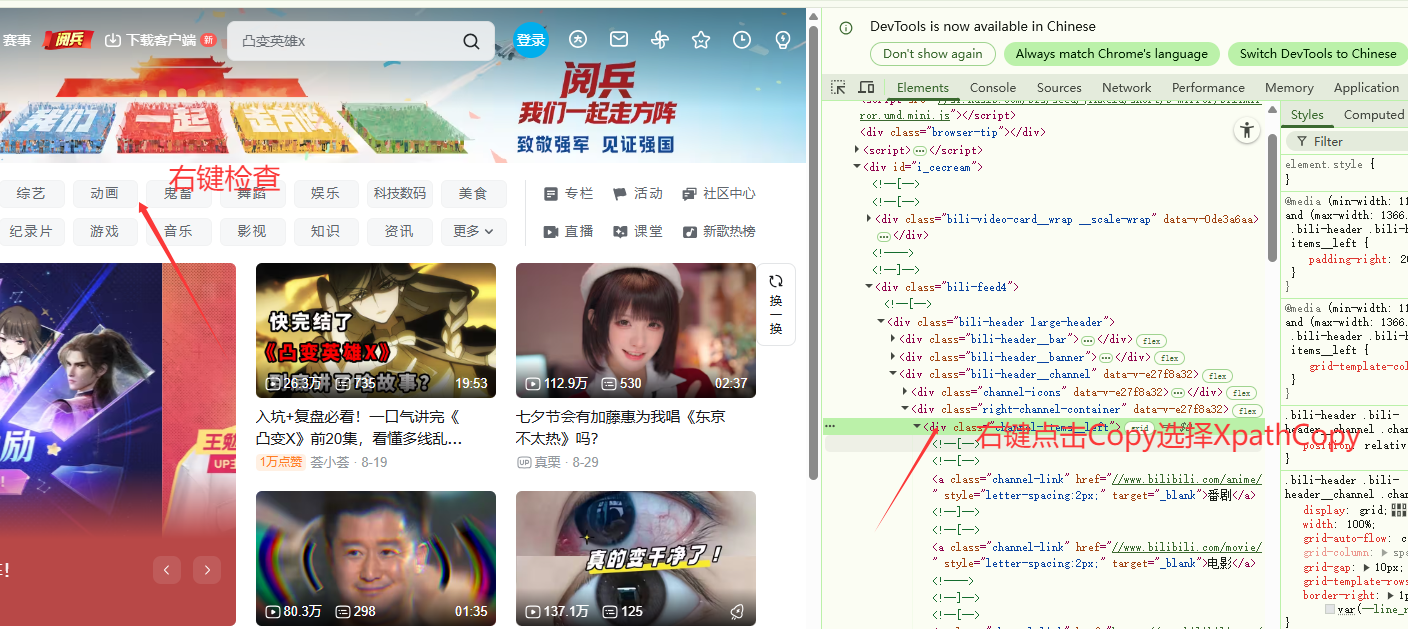The image size is (1408, 629).
Task: Switch to the Sources tab
Action: [x=1059, y=88]
